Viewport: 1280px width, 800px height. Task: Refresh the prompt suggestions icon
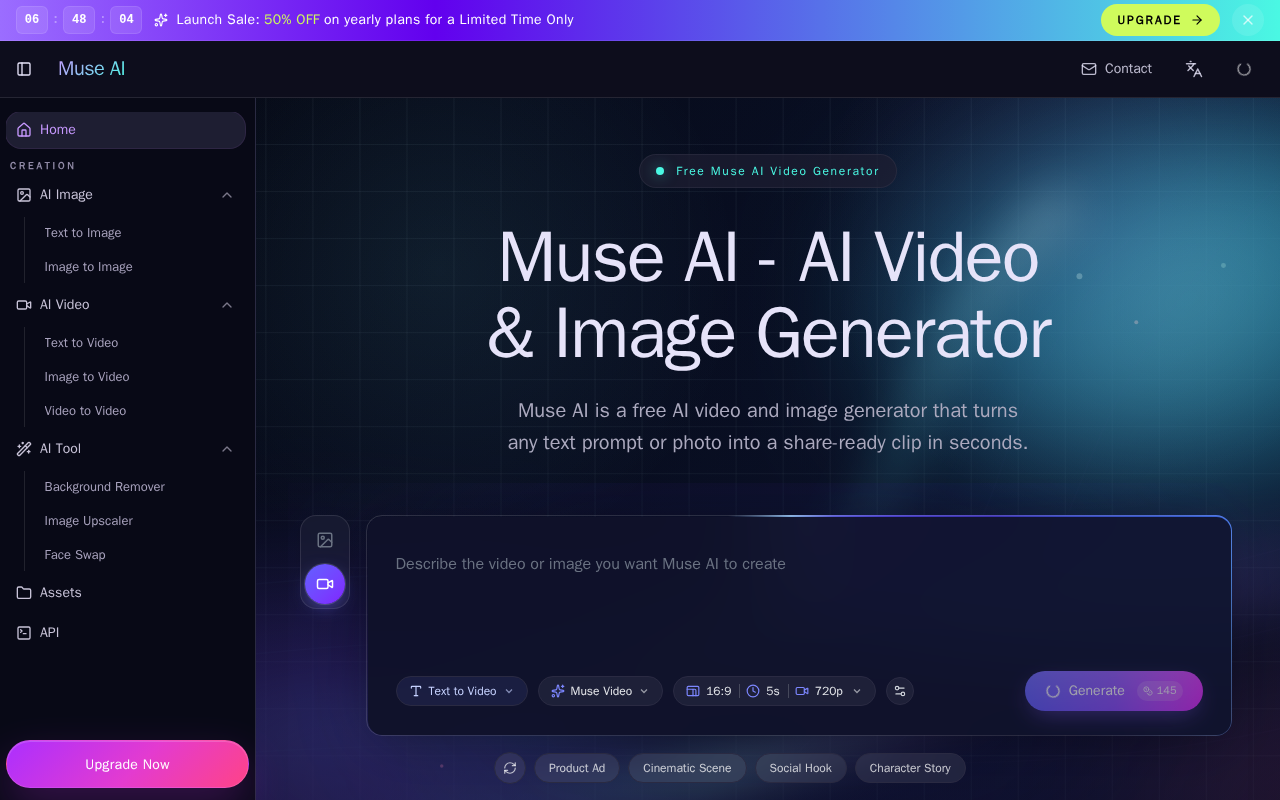(x=510, y=768)
